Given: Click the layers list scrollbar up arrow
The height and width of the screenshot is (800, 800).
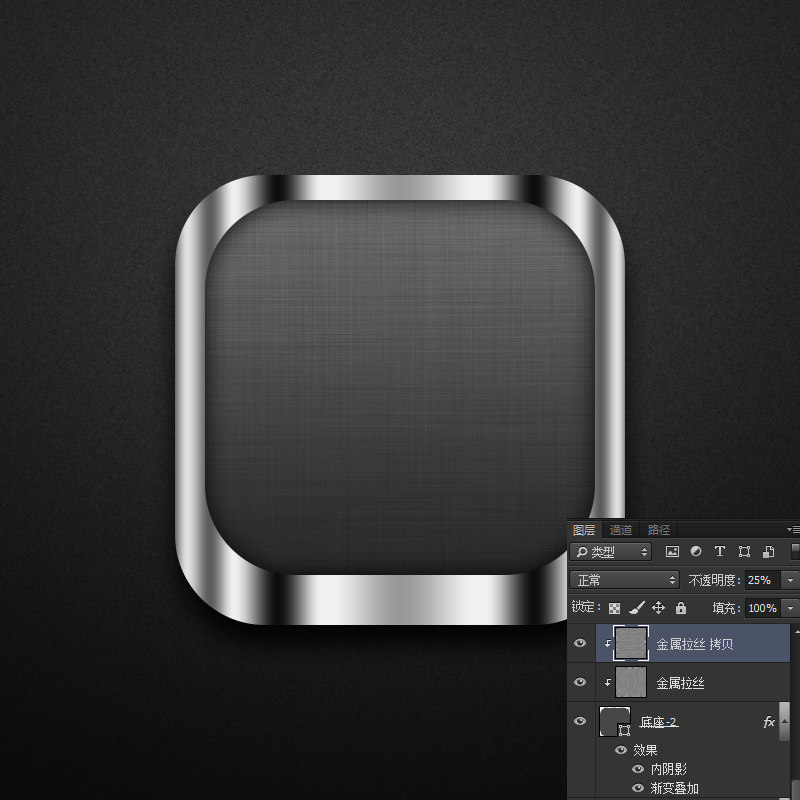Looking at the screenshot, I should tap(795, 631).
